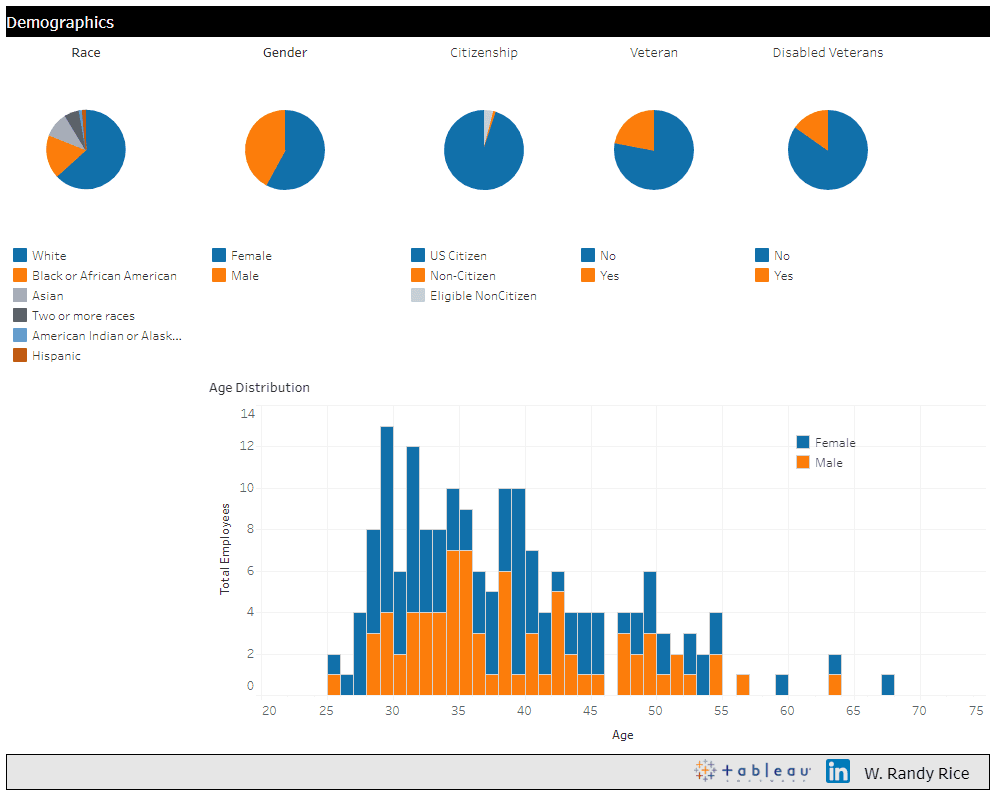Open W. Randy Rice profile link

916,773
